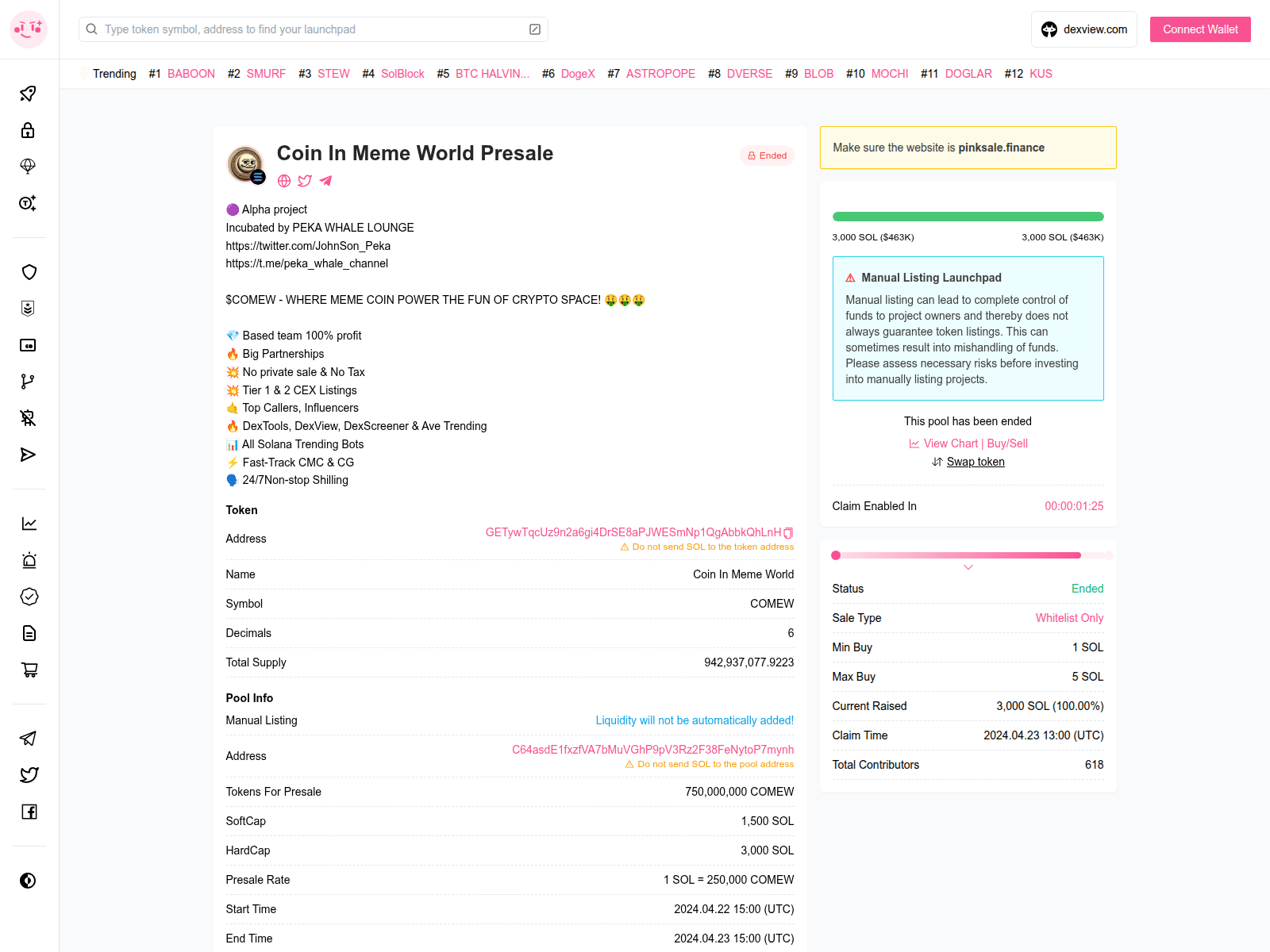Focus the token search input field
Screen dimensions: 1270x952
click(x=313, y=29)
